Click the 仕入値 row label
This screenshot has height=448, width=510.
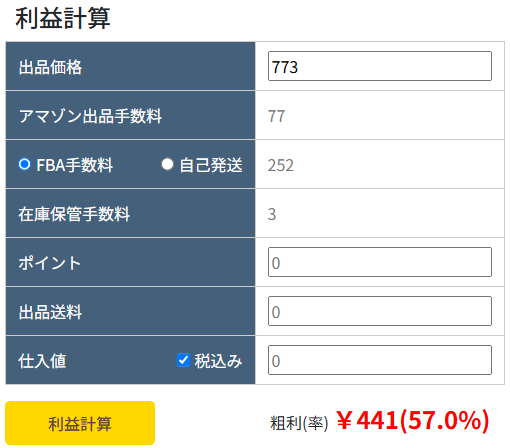(x=42, y=361)
